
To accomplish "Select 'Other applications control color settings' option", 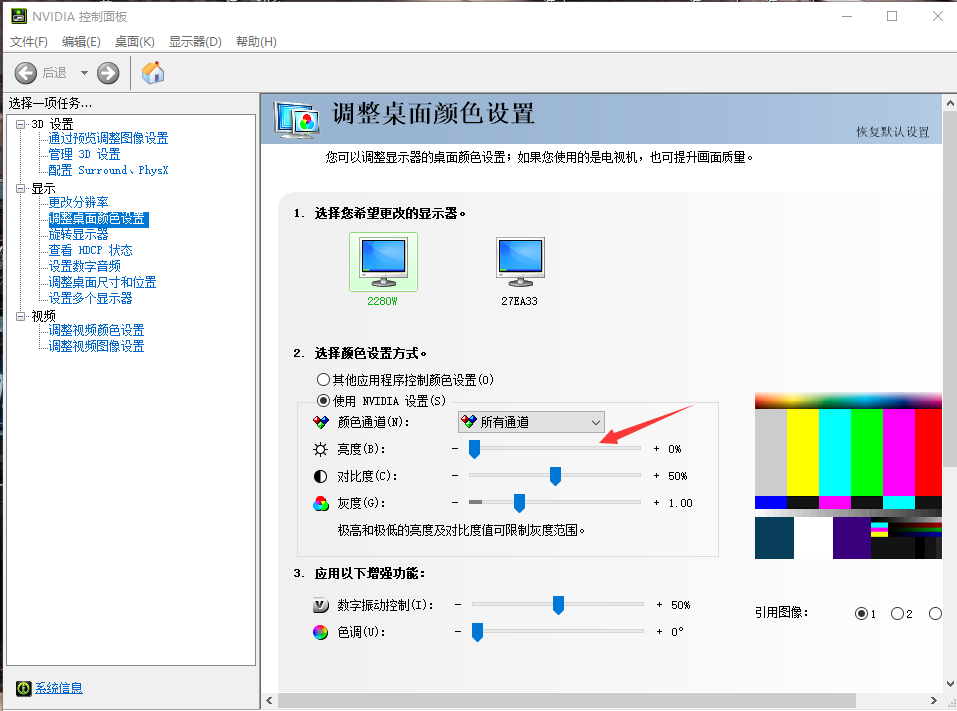I will (323, 380).
